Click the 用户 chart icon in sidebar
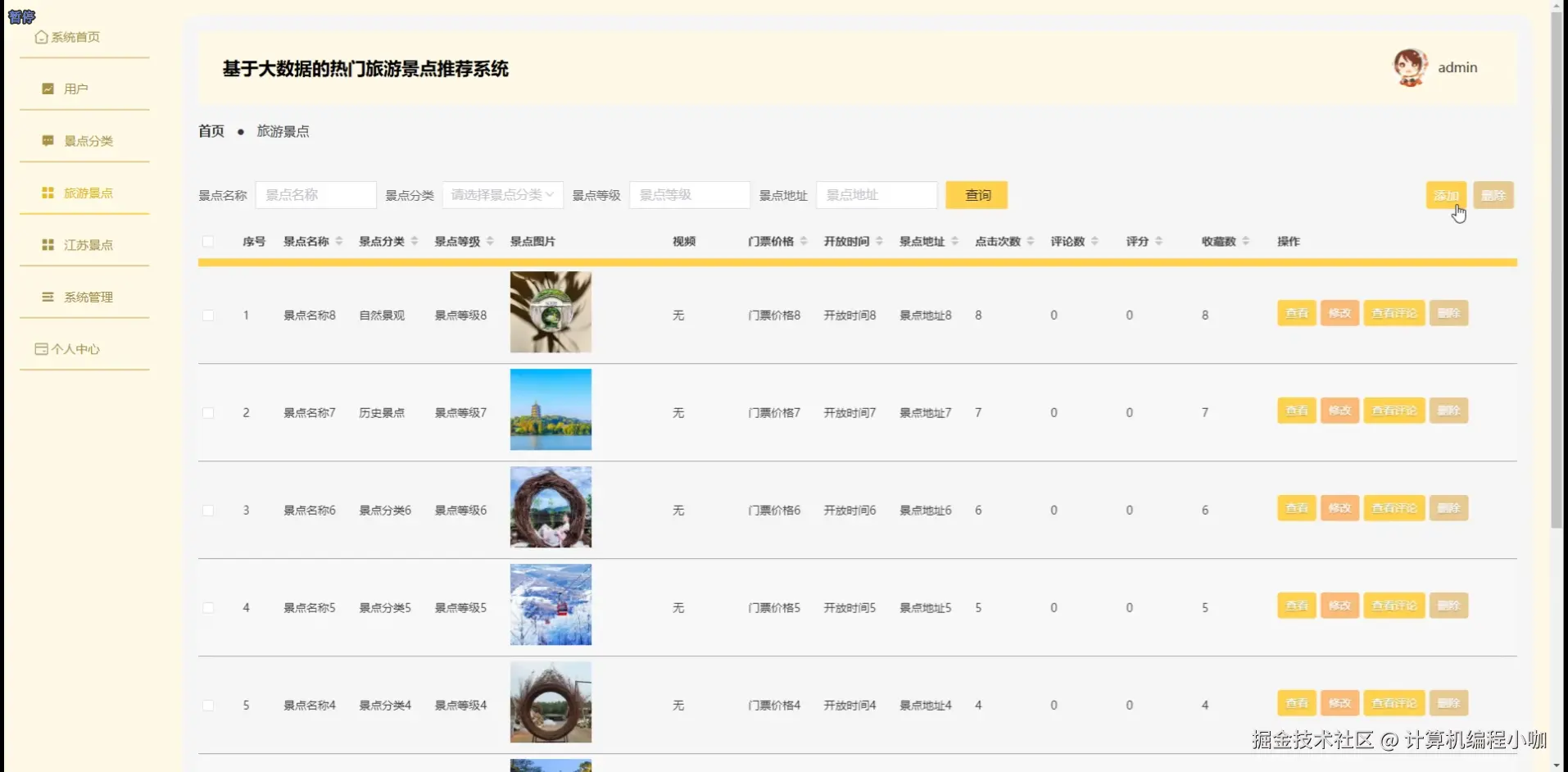Image resolution: width=1568 pixels, height=772 pixels. (x=48, y=88)
